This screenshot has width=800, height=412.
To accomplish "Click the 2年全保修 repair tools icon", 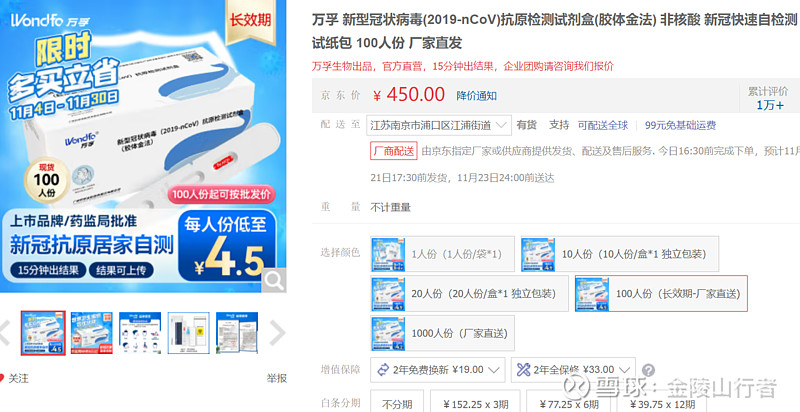I will pyautogui.click(x=523, y=370).
